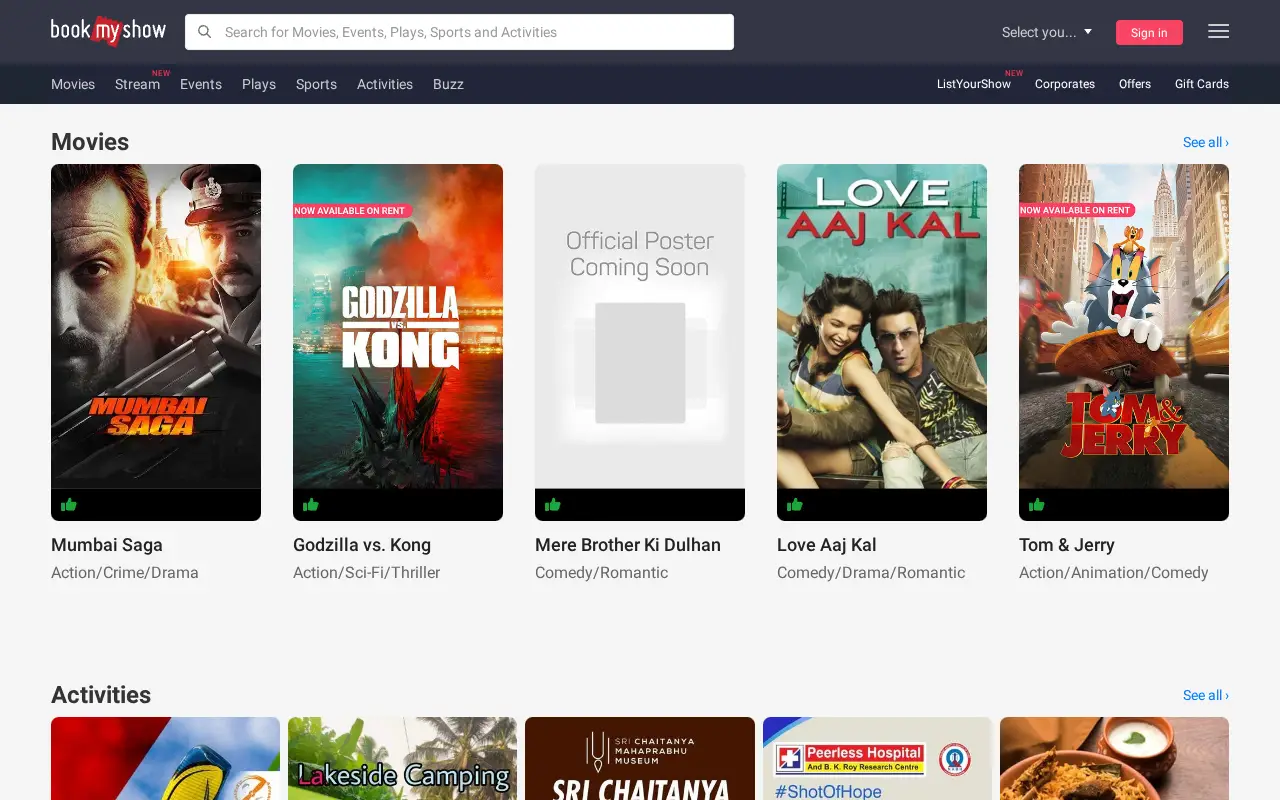
Task: Open the Mumbai Saga poster
Action: tap(156, 342)
